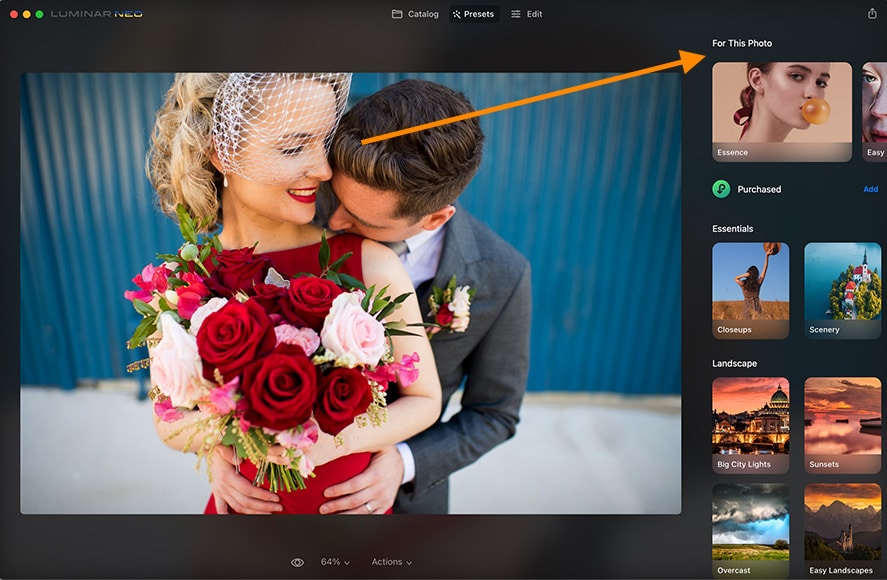Click the Essentials section heading
This screenshot has width=887, height=580.
[x=733, y=229]
